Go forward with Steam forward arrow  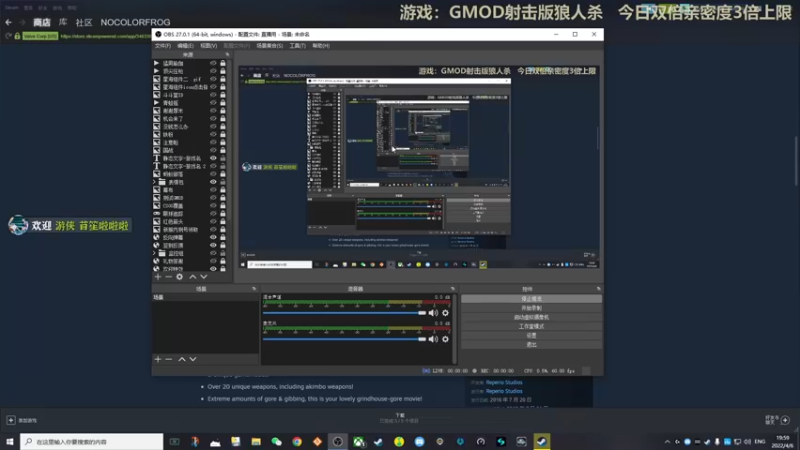[x=22, y=22]
